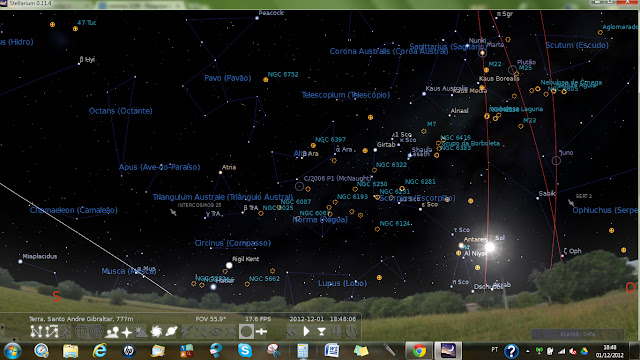This screenshot has width=640, height=360.
Task: Select NGC 5662 marker
Action: point(247,284)
